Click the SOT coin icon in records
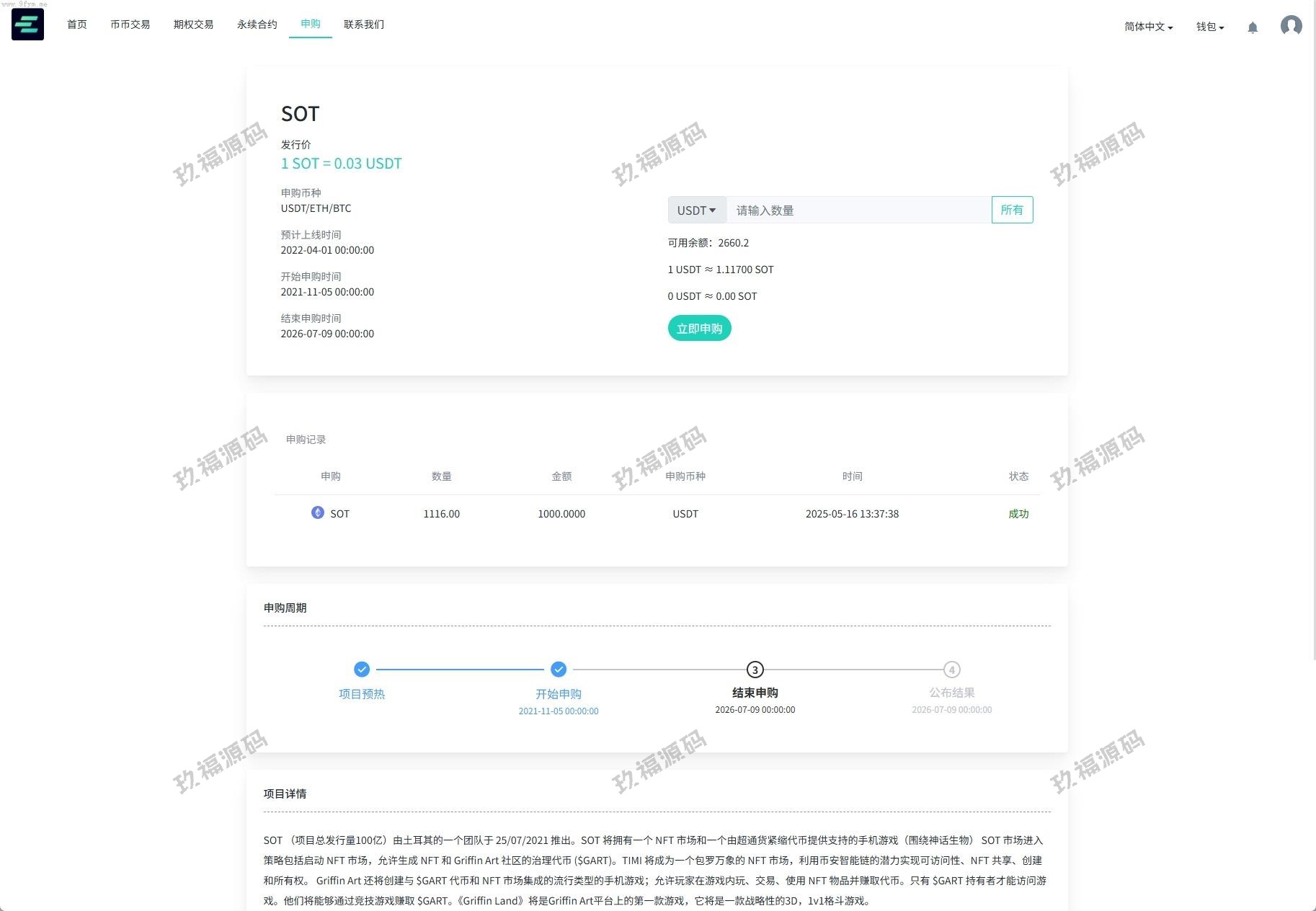Viewport: 1316px width, 911px height. point(317,512)
